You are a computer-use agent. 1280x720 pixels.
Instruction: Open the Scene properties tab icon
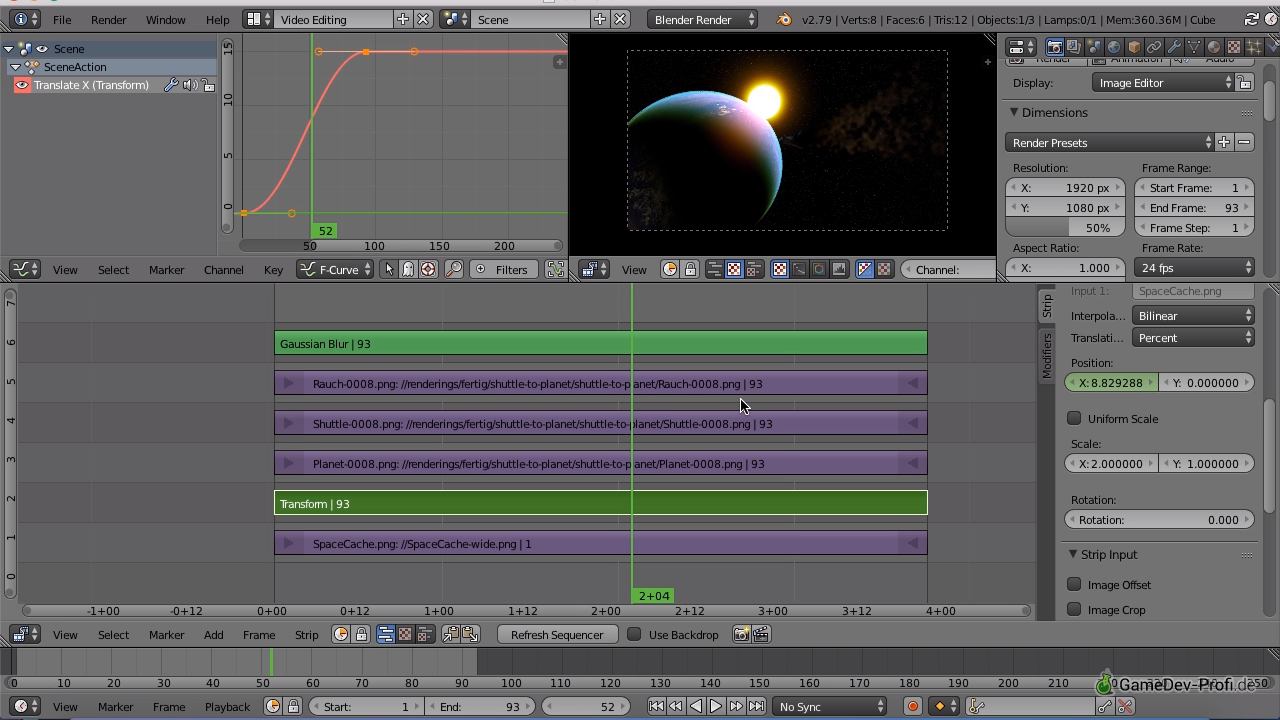tap(1094, 47)
